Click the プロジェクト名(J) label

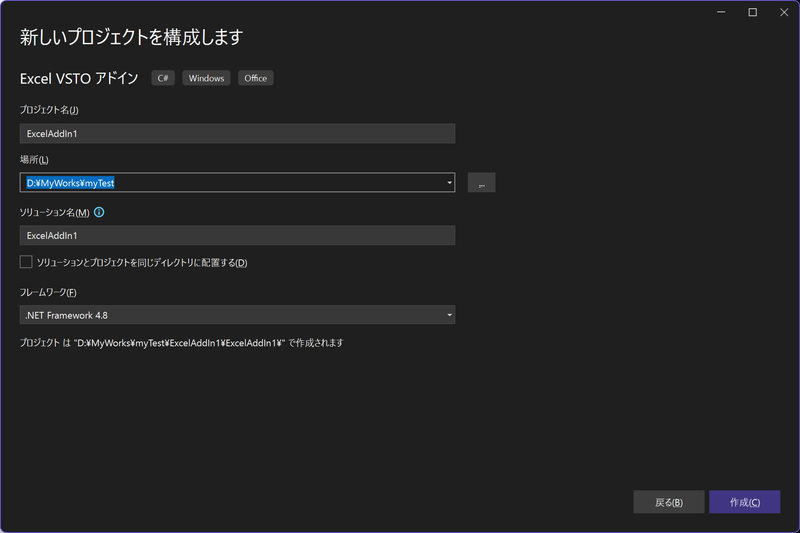[48, 109]
